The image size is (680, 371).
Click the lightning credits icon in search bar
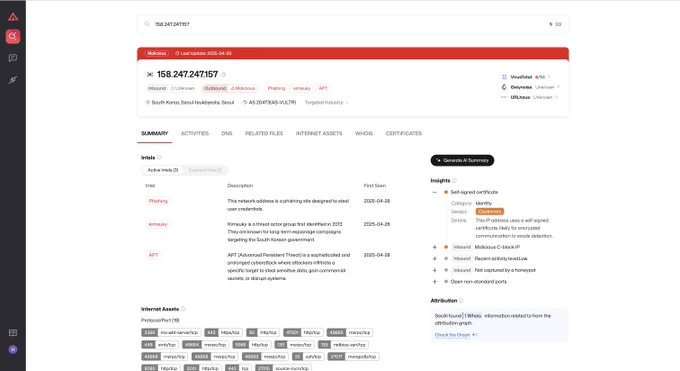(550, 24)
